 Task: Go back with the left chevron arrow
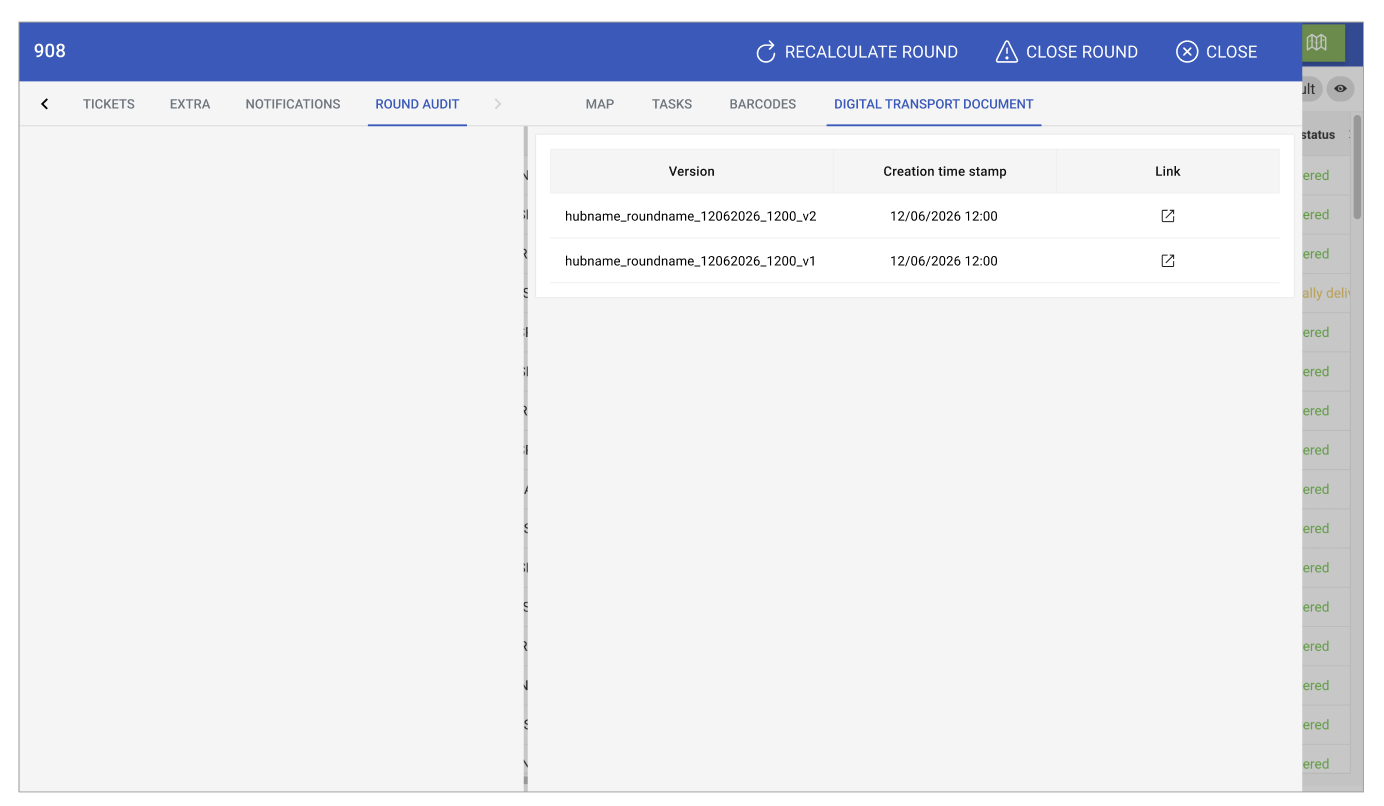pyautogui.click(x=45, y=104)
